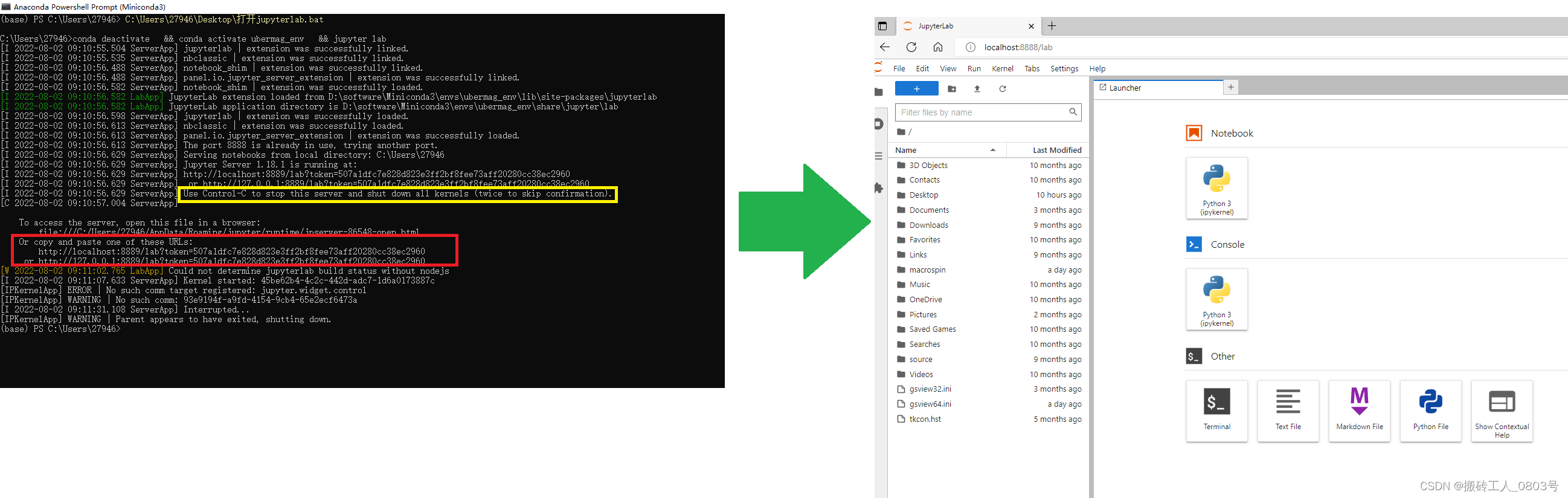This screenshot has width=1568, height=498.
Task: Open the File Browser sidebar icon
Action: [x=878, y=92]
